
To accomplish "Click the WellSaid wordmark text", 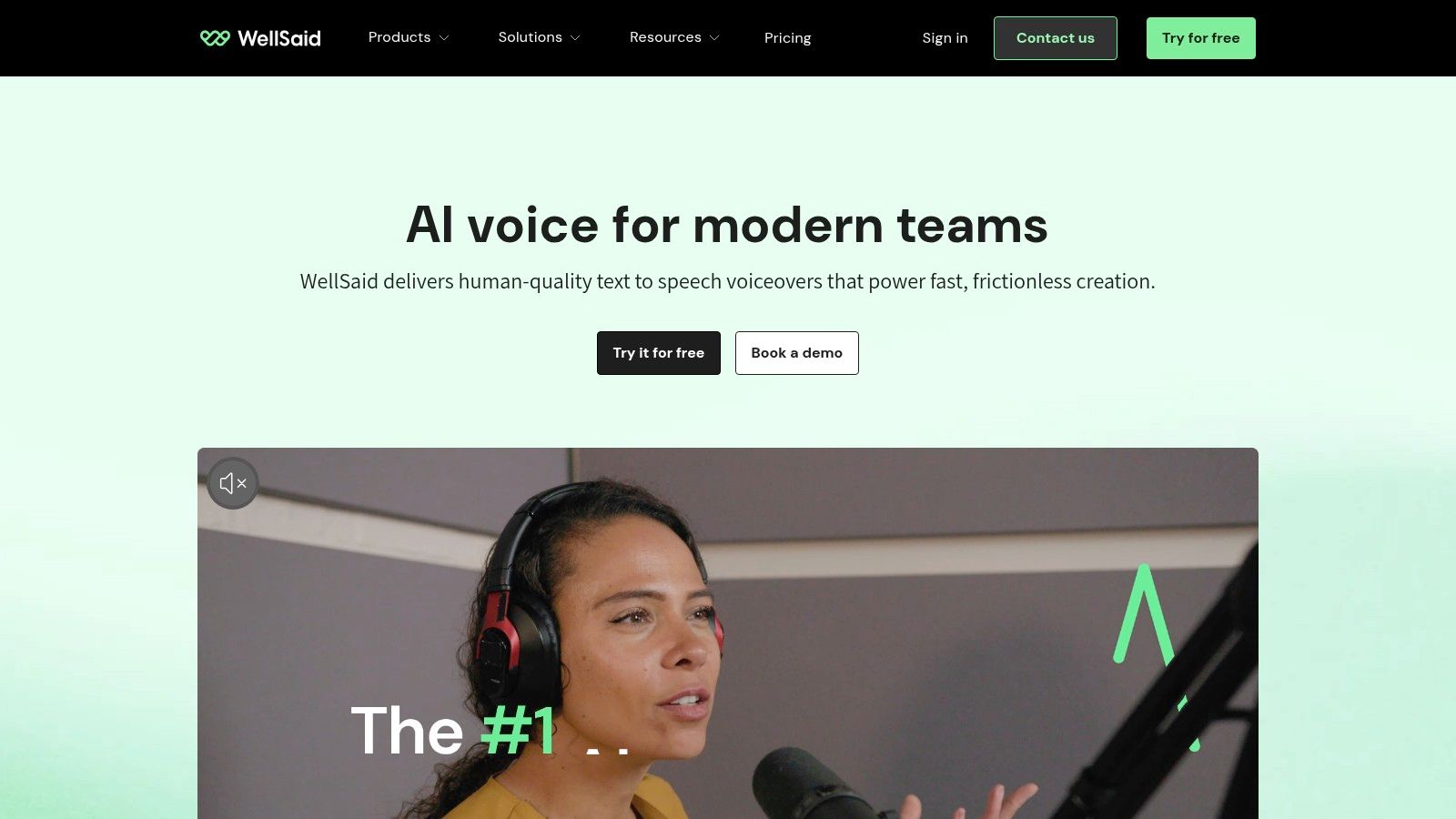I will pyautogui.click(x=279, y=38).
